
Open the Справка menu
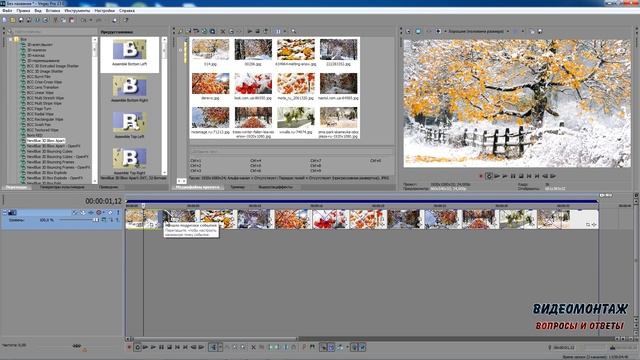point(127,11)
